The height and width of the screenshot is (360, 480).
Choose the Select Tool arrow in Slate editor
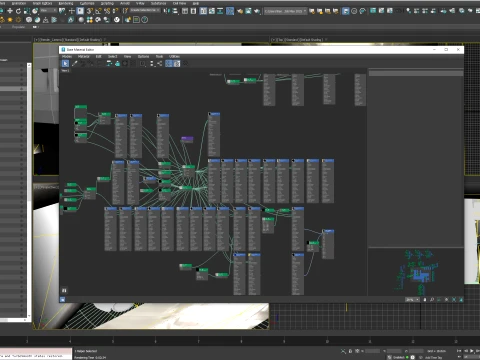(65, 63)
